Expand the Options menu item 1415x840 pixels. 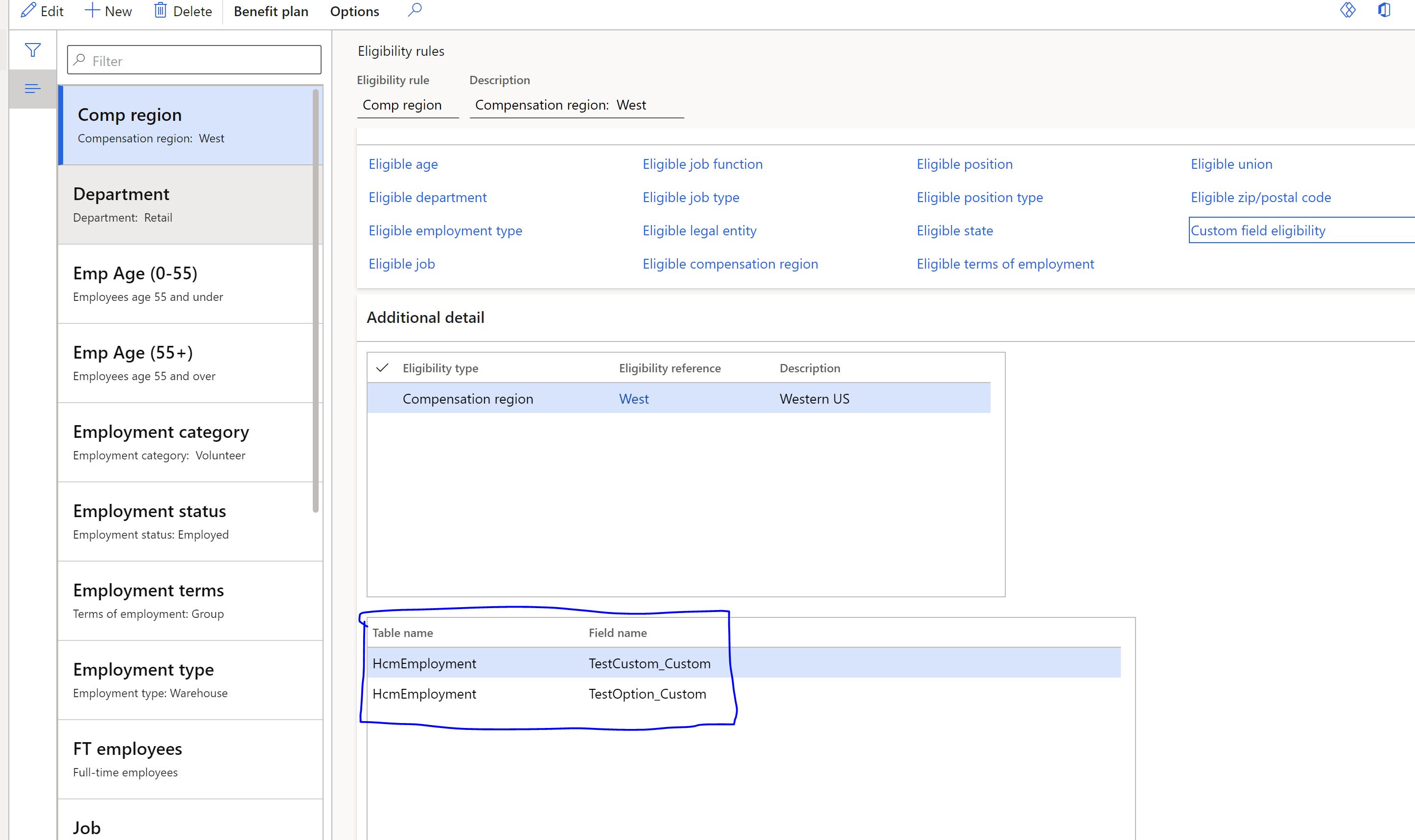tap(354, 11)
